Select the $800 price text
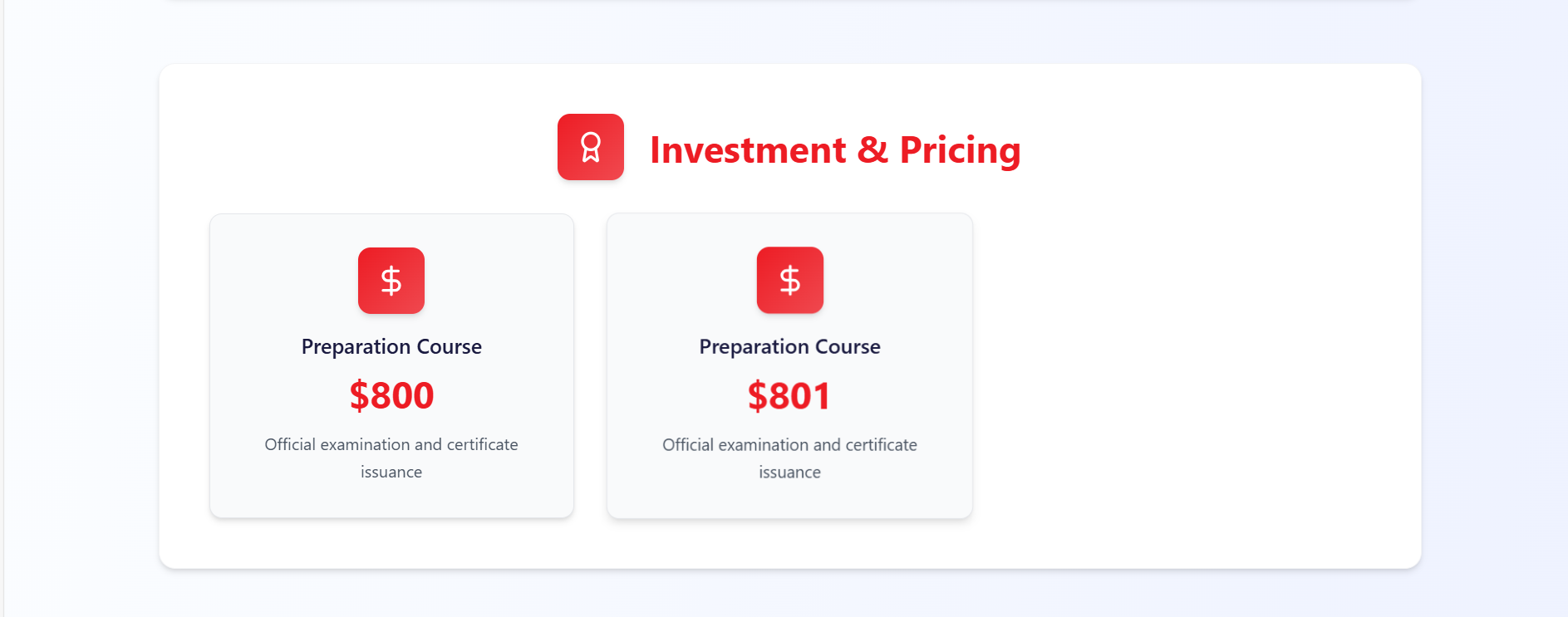Viewport: 1568px width, 617px height. click(x=391, y=395)
